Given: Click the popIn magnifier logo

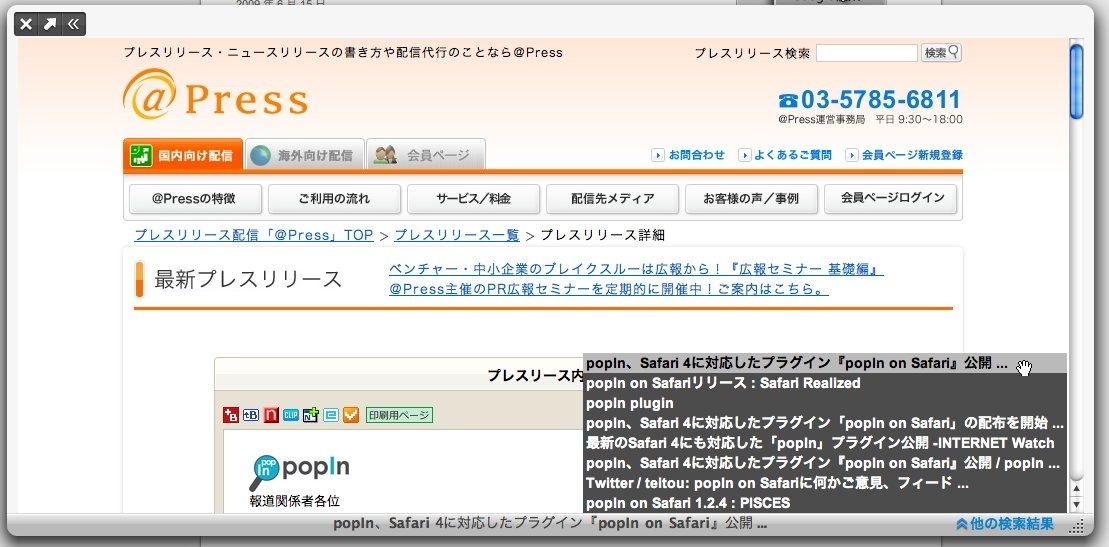Looking at the screenshot, I should [x=299, y=472].
